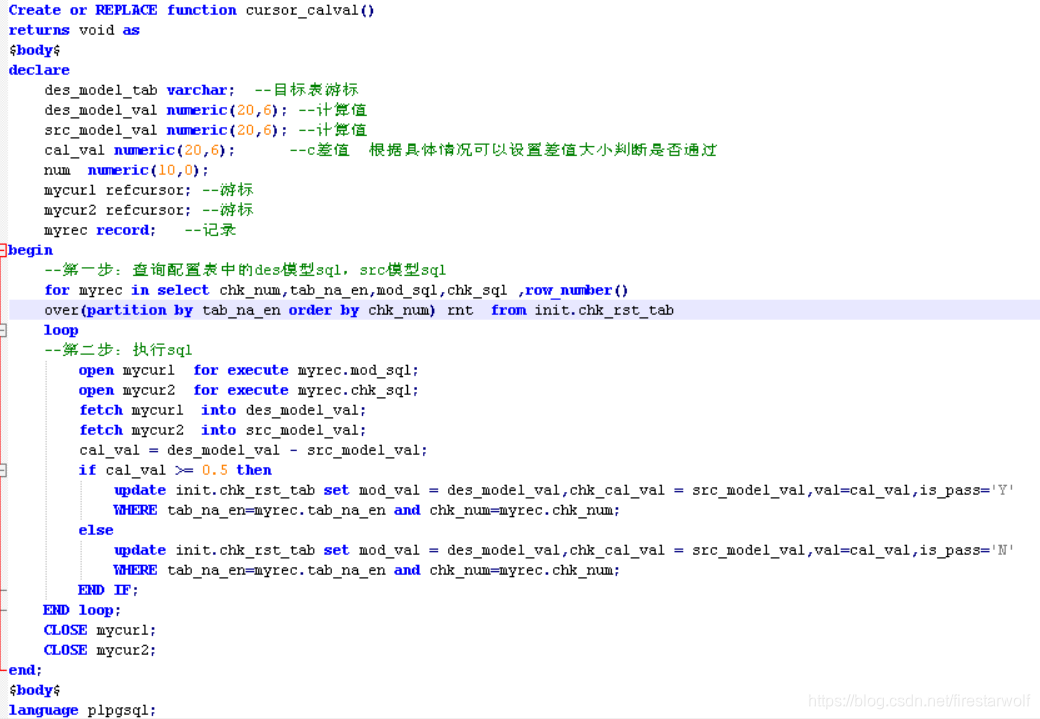This screenshot has height=719, width=1040.
Task: Click the line 'returns void as'
Action: pos(74,30)
